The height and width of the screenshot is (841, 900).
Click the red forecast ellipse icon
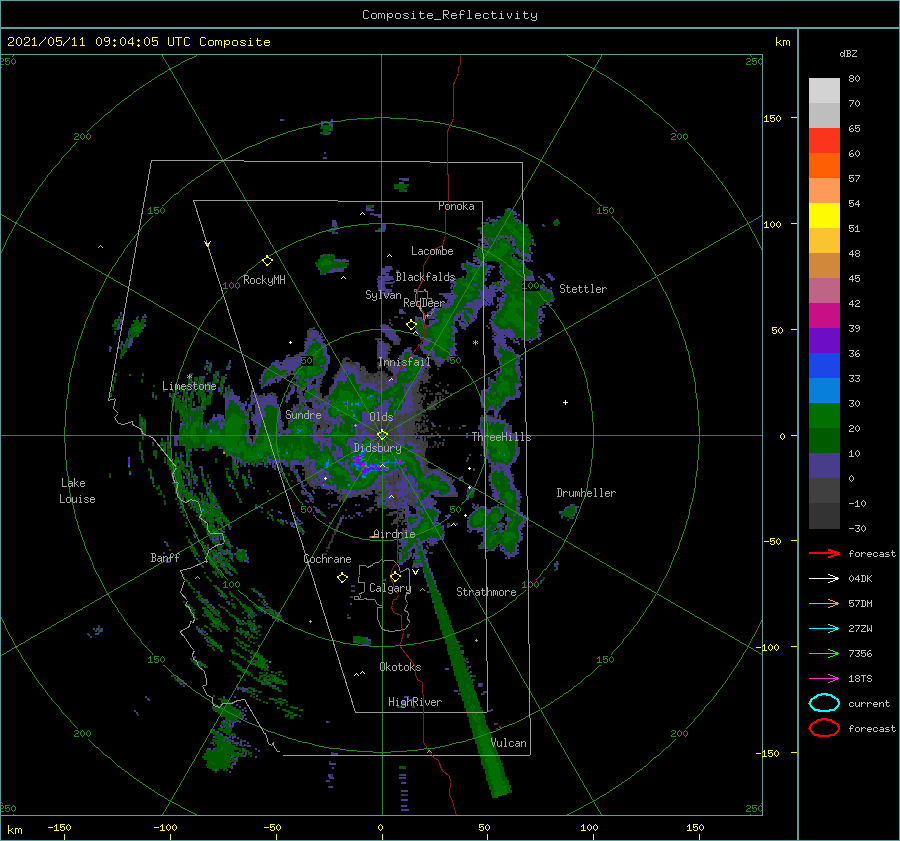click(x=824, y=728)
